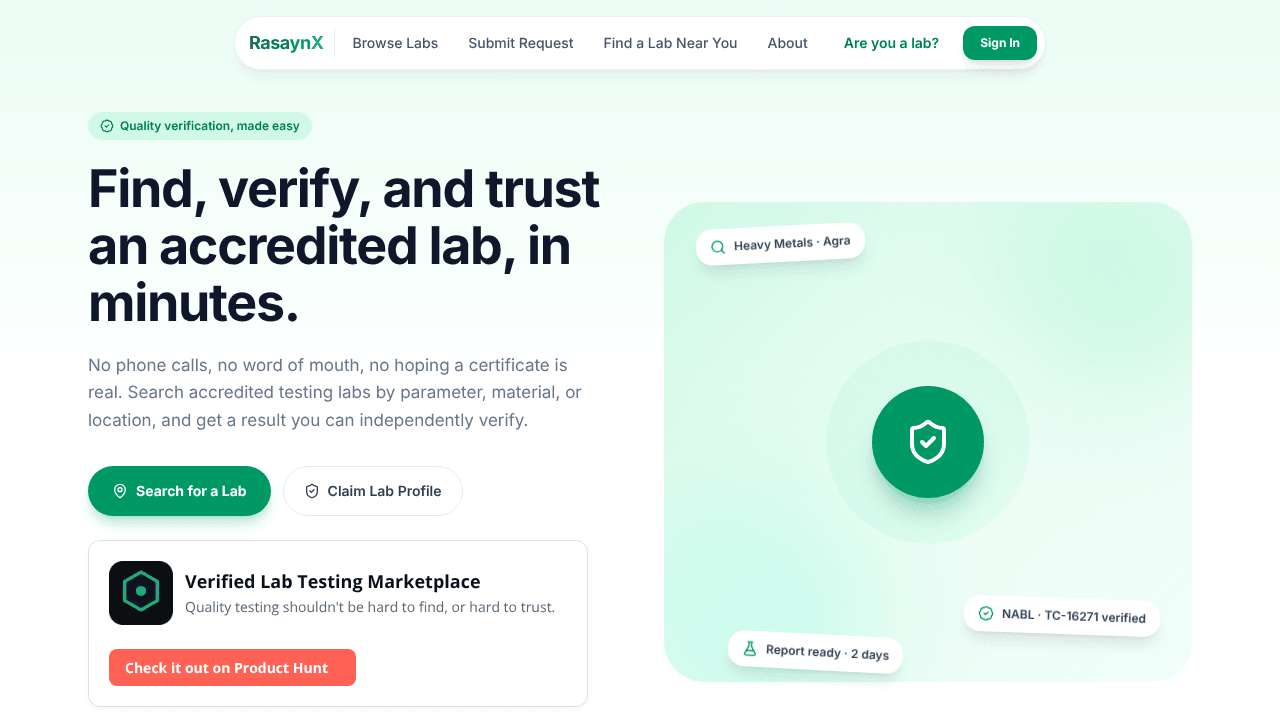
Task: Click the hexagon product logo thumbnail
Action: (x=141, y=593)
